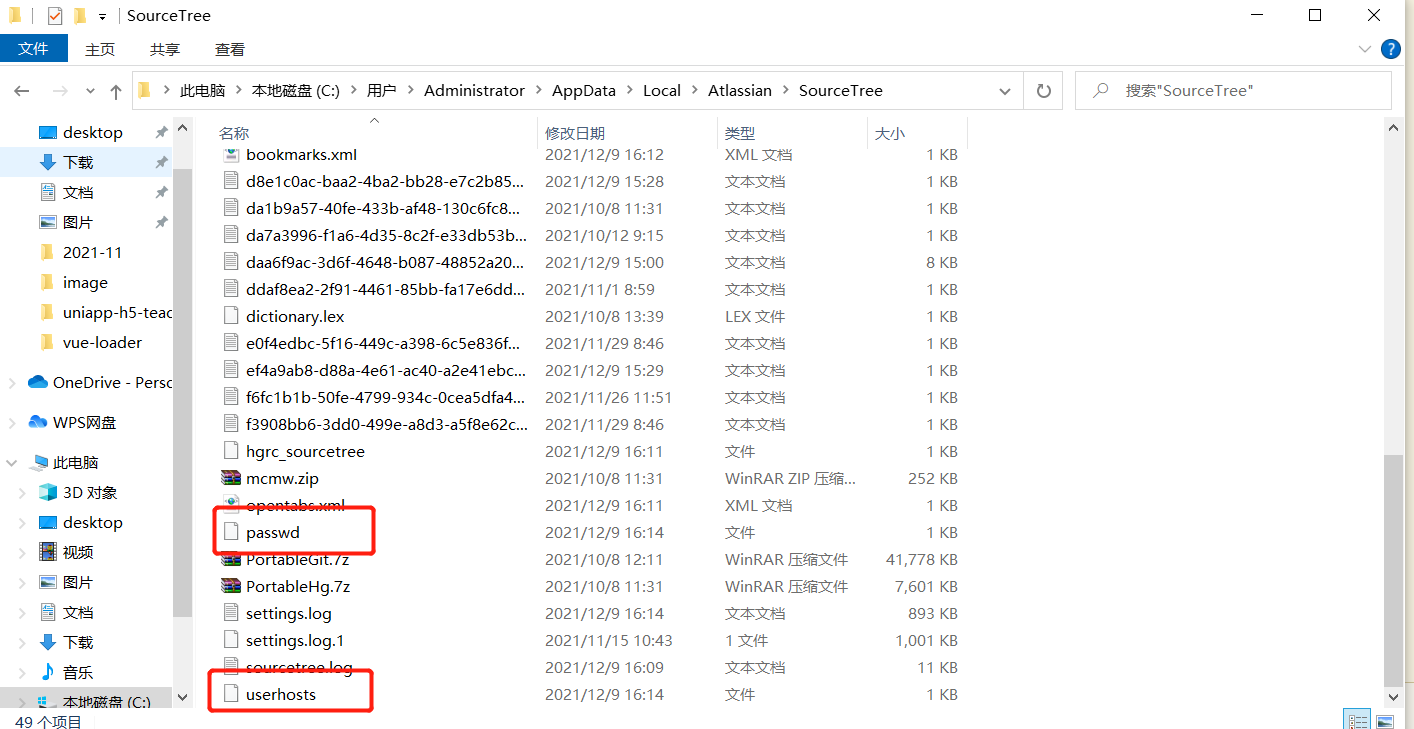1414x729 pixels.
Task: Refresh the SourceTree folder view
Action: pos(1044,91)
